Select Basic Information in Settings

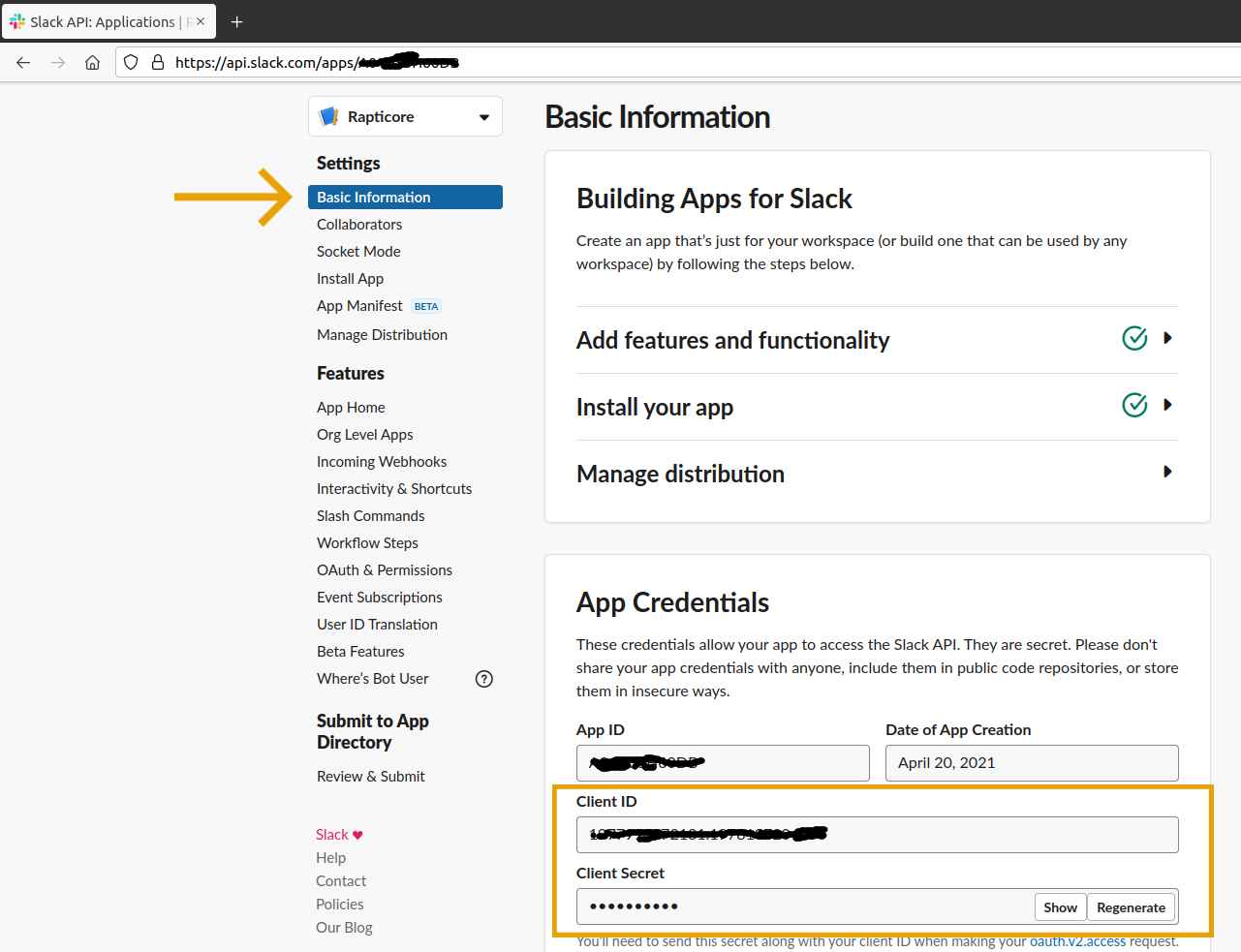coord(405,197)
